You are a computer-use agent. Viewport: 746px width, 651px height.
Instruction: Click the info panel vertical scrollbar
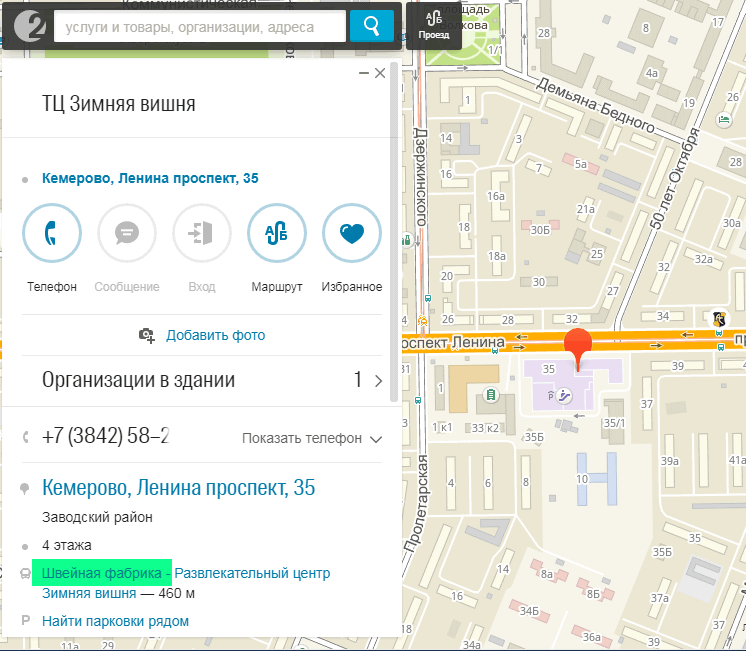pyautogui.click(x=394, y=232)
